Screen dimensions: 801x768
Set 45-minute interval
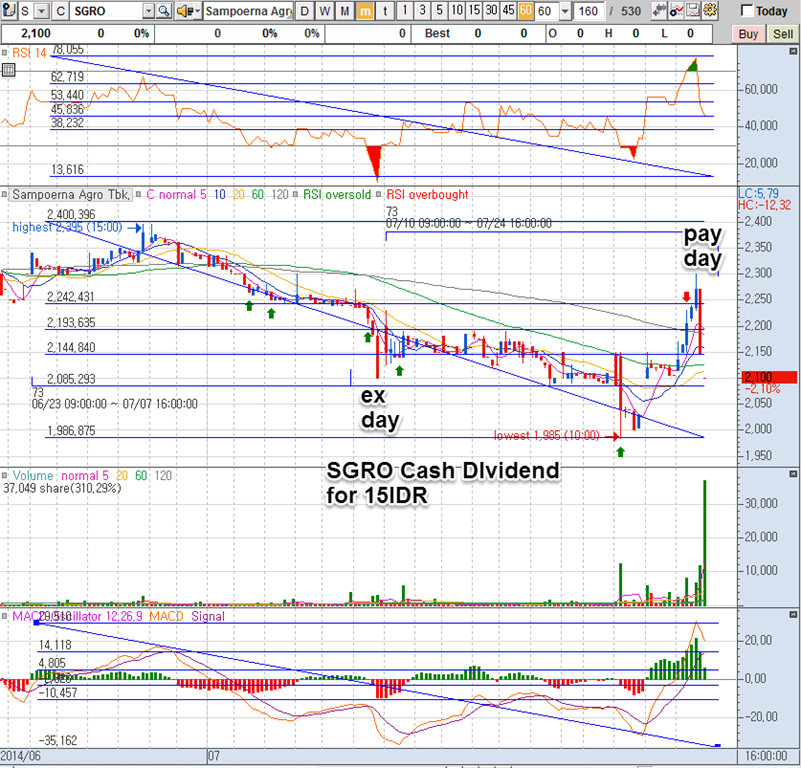[508, 10]
